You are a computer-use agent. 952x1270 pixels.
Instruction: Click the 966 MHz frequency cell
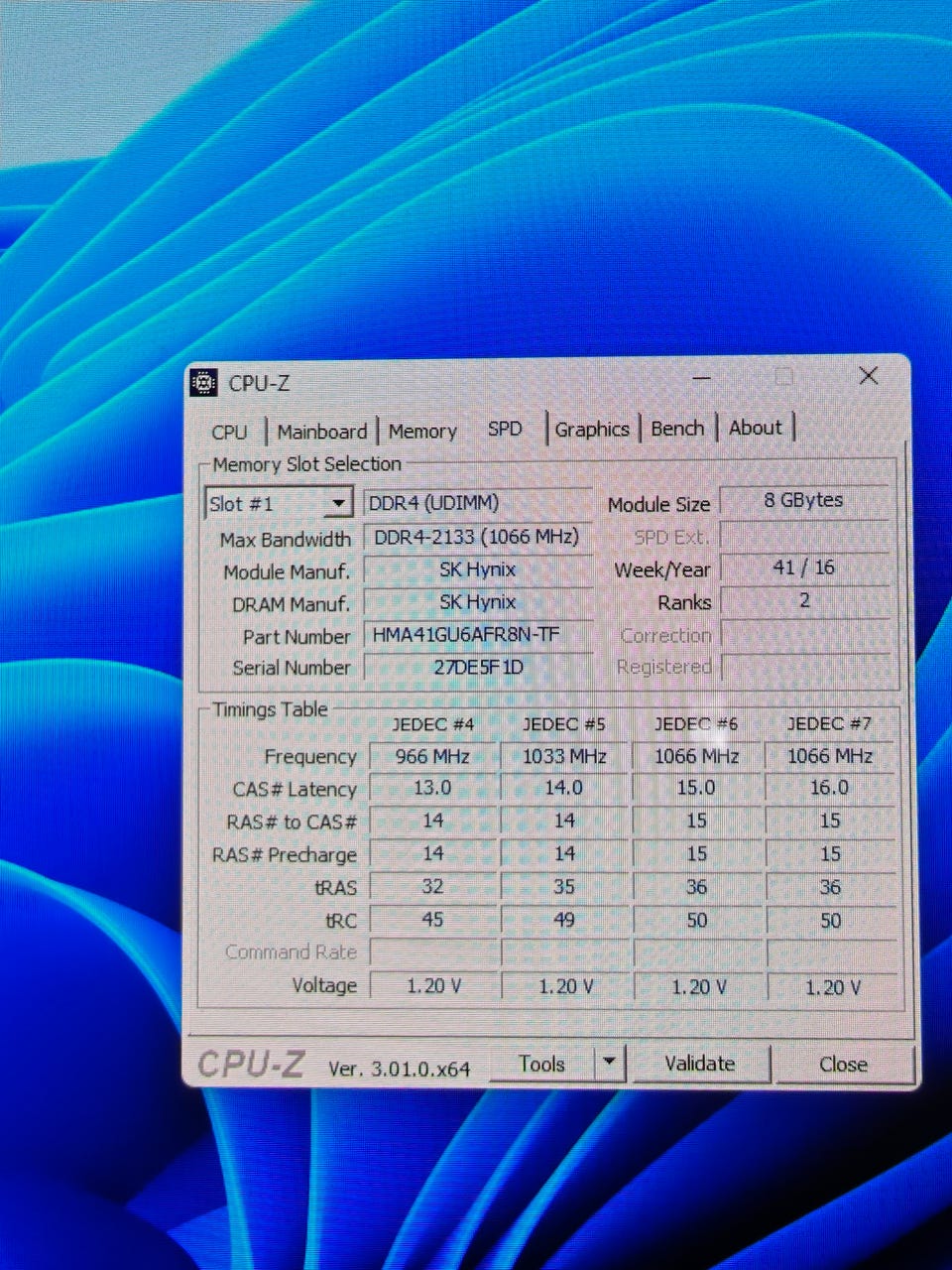pos(433,756)
